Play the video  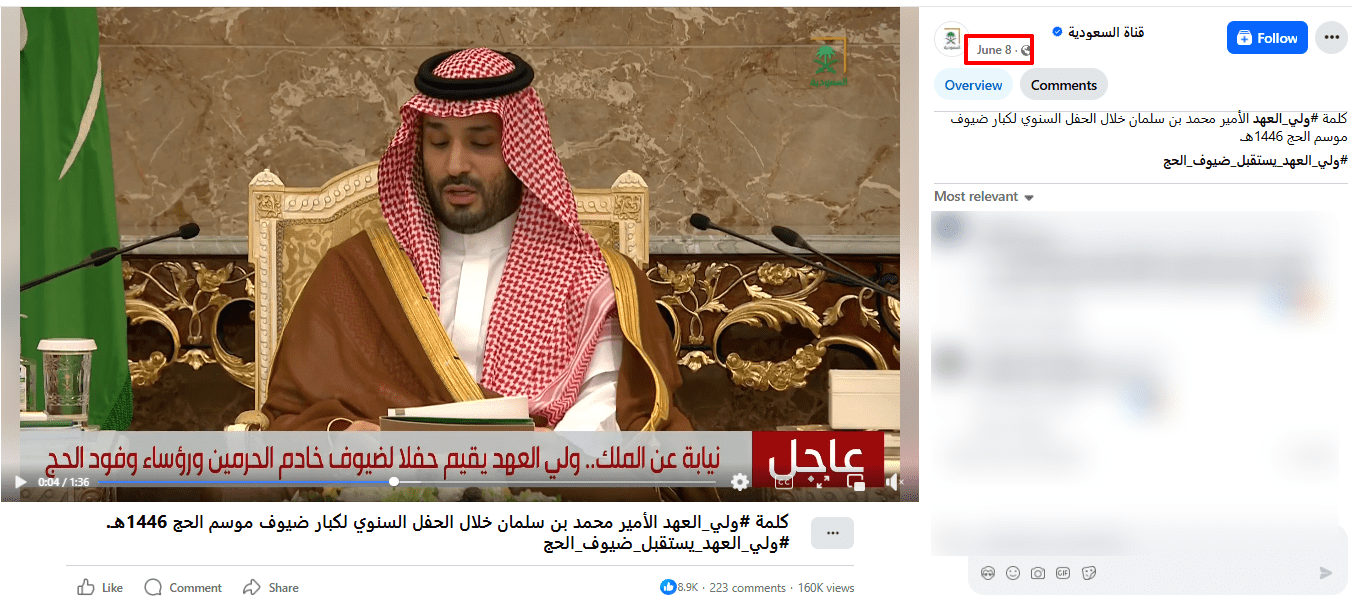point(20,482)
